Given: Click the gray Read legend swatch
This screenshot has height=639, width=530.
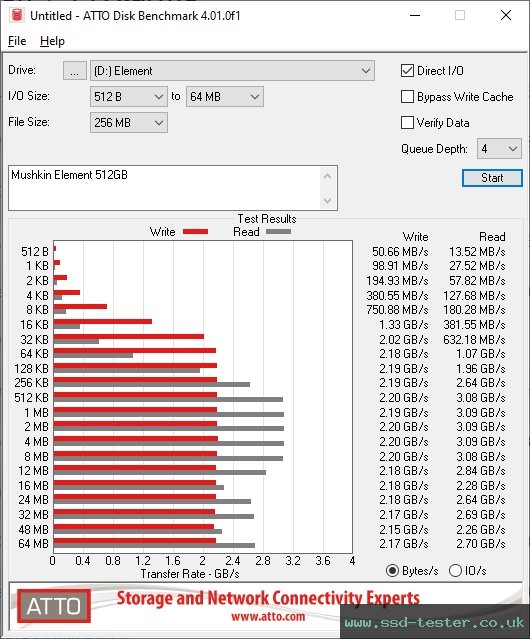Looking at the screenshot, I should point(278,231).
